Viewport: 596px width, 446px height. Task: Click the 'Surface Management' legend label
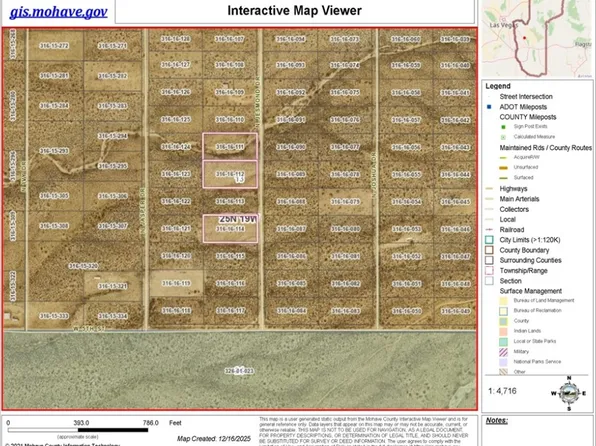click(x=530, y=291)
